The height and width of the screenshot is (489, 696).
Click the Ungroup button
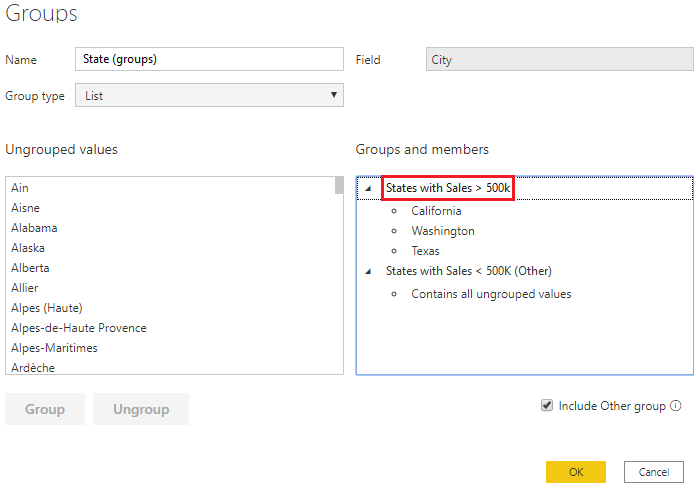click(141, 409)
